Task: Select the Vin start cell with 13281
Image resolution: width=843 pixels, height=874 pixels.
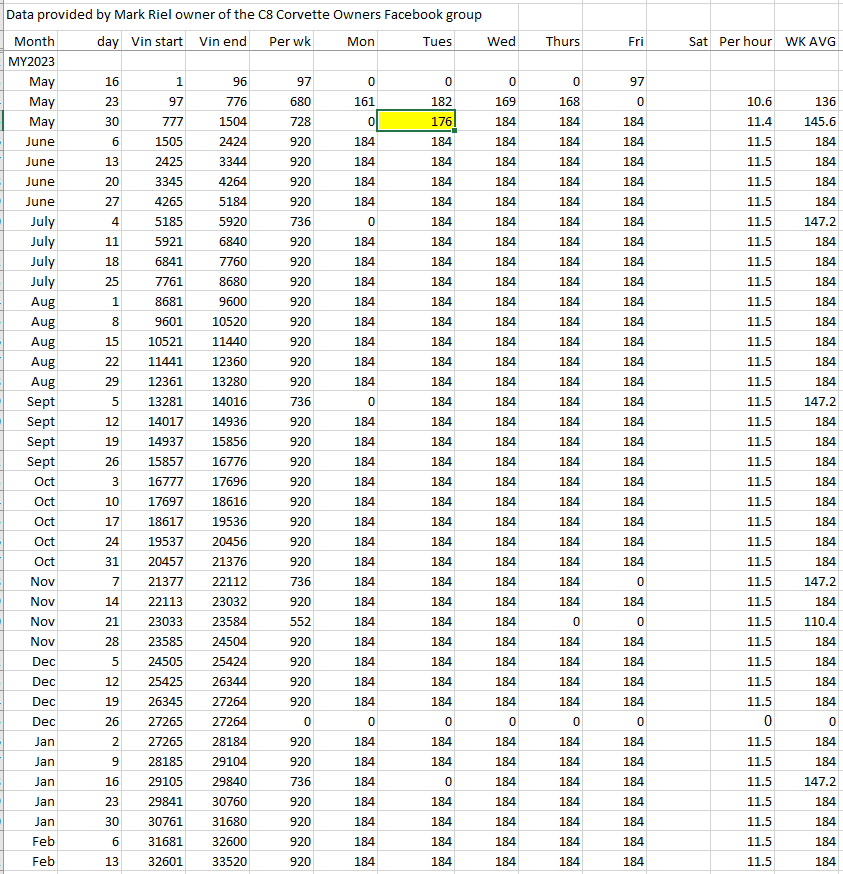Action: pyautogui.click(x=153, y=401)
